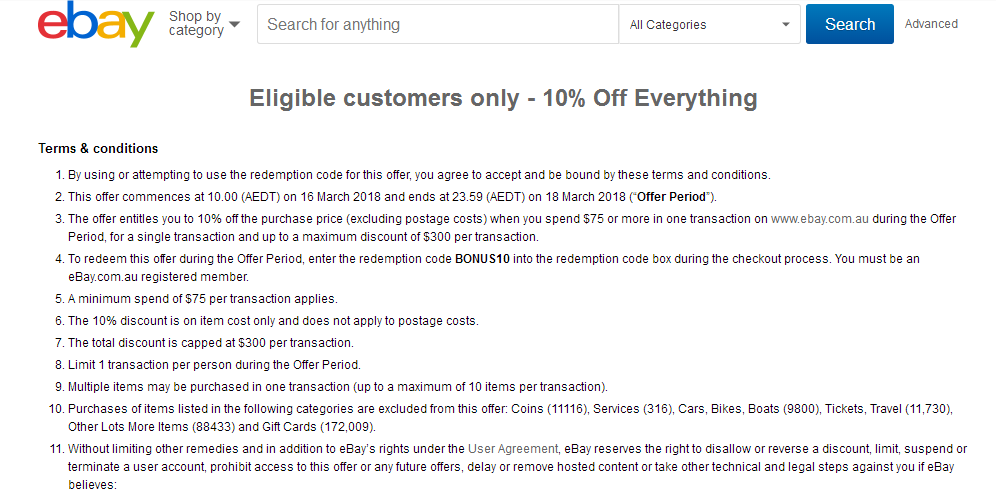This screenshot has width=996, height=493.
Task: Click the eBay logo
Action: tap(96, 24)
